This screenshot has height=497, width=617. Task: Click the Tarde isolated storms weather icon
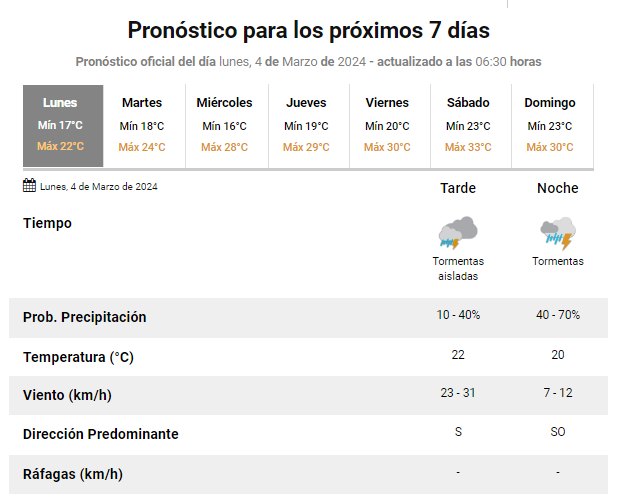tap(458, 233)
